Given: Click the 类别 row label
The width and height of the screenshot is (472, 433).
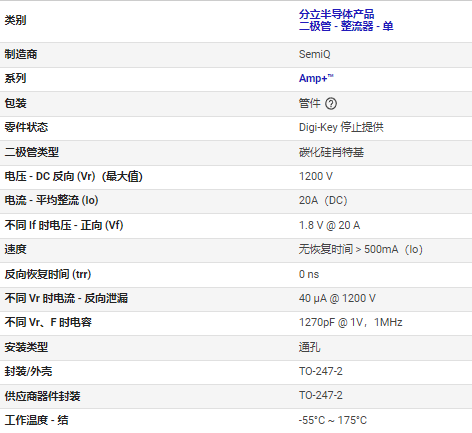Looking at the screenshot, I should click(15, 20).
